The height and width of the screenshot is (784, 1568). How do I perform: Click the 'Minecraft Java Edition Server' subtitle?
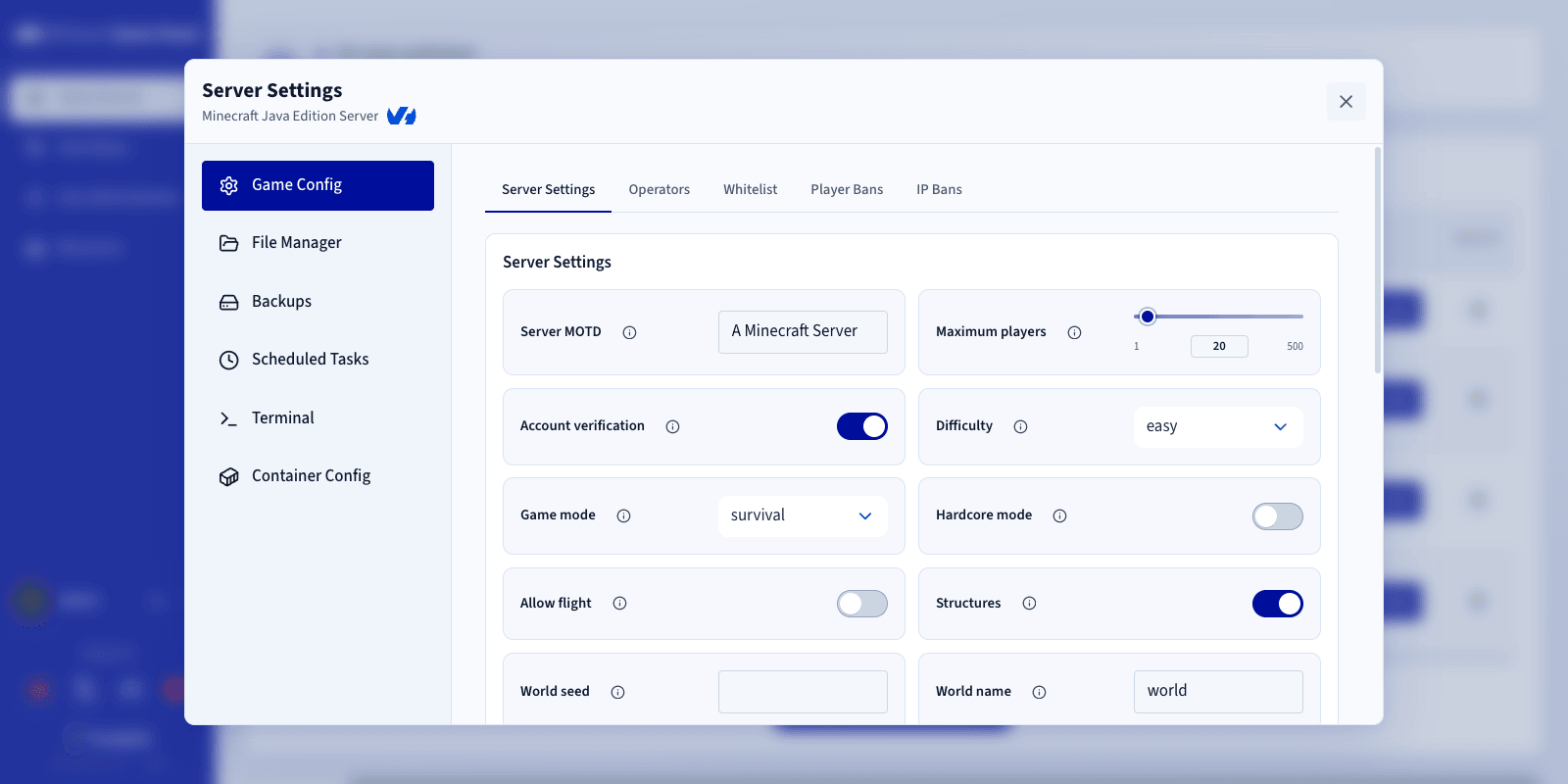[x=290, y=116]
